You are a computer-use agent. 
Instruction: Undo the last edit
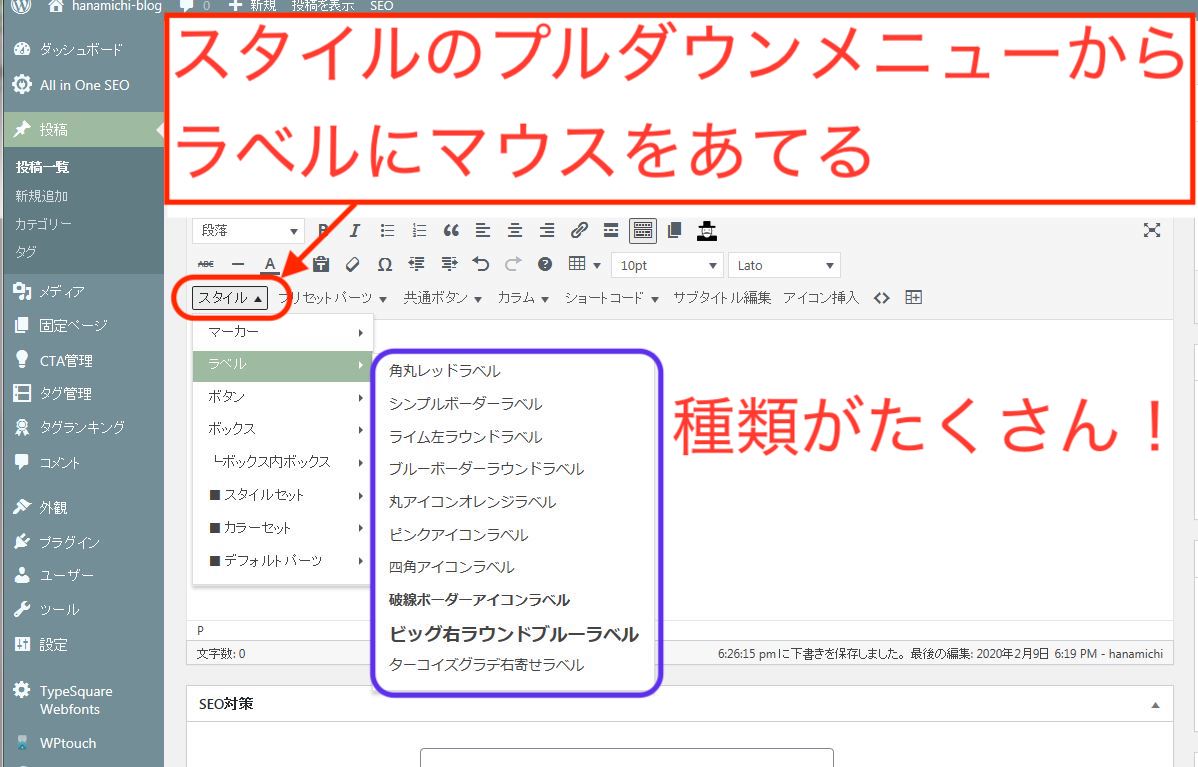point(481,265)
